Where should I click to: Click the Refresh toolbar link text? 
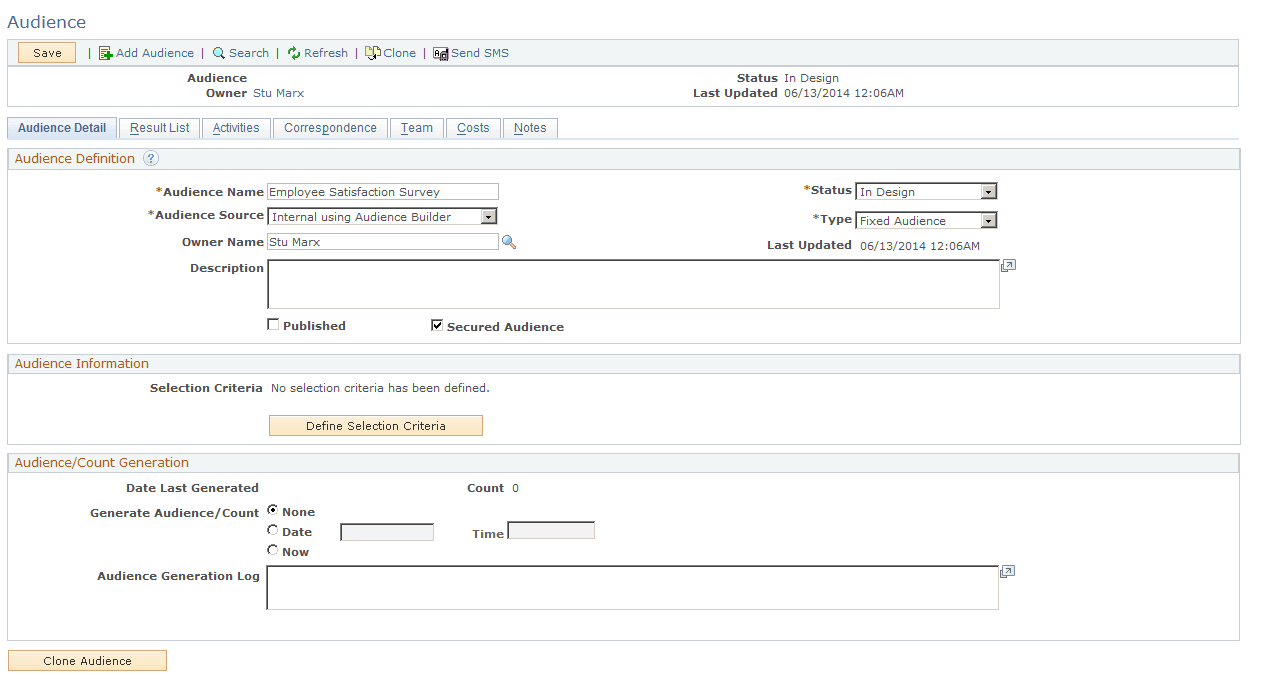tap(326, 53)
